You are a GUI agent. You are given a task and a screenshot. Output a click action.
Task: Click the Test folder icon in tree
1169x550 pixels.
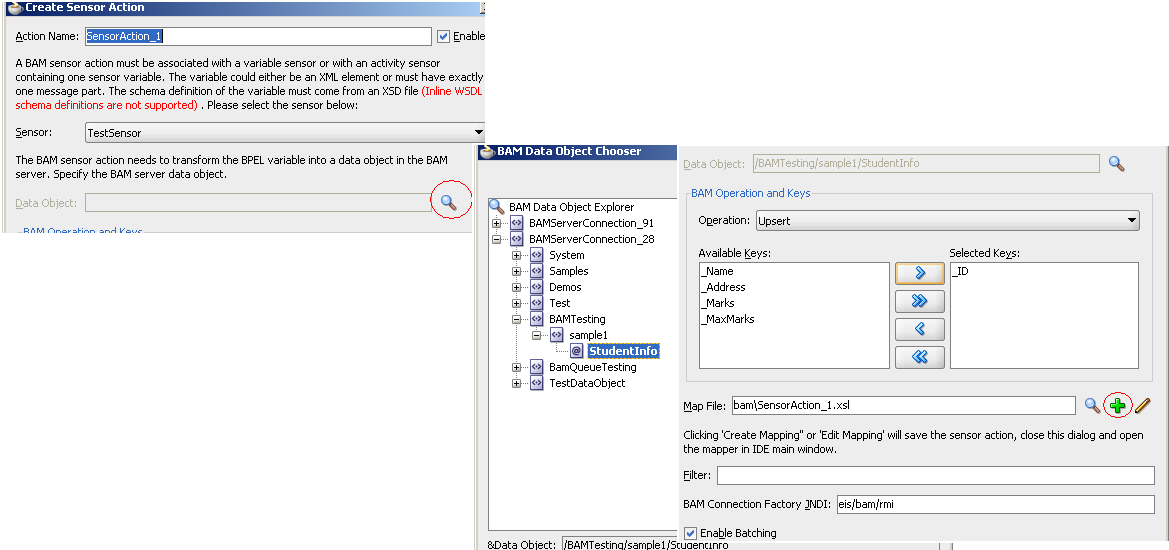coord(537,303)
